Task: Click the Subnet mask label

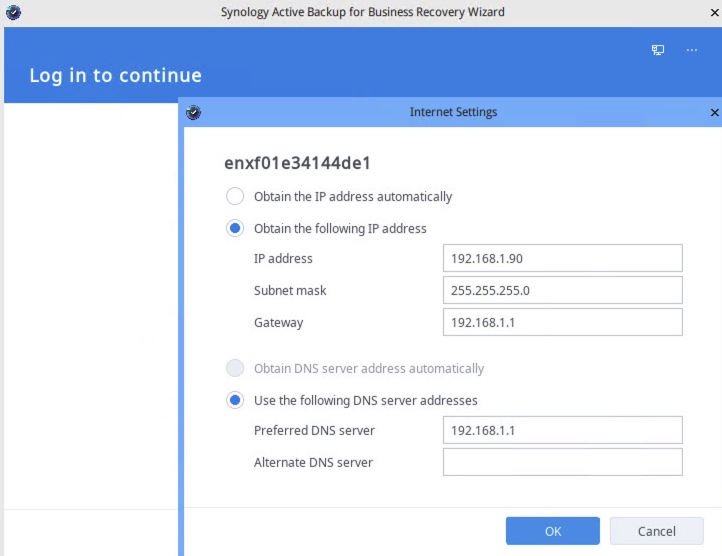Action: pos(290,290)
